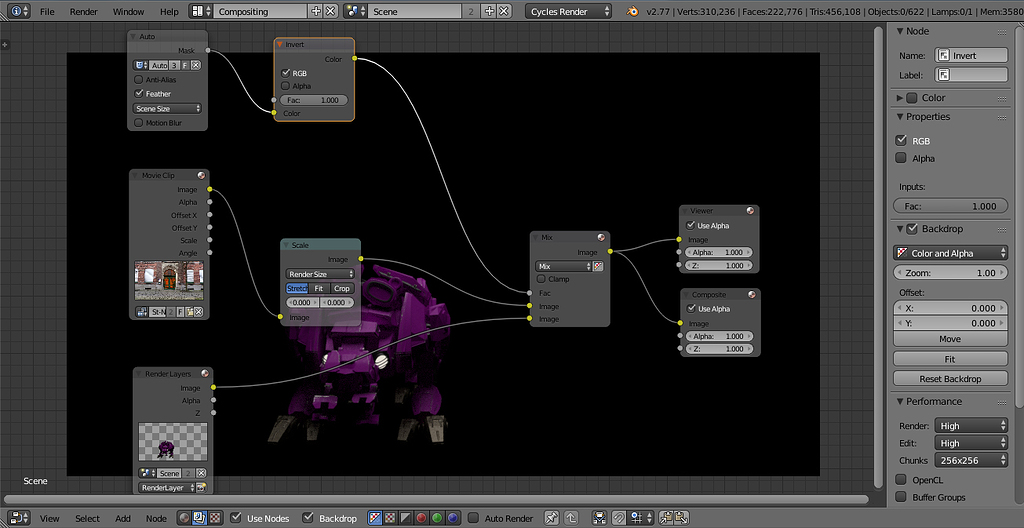Screen dimensions: 1024x528
Task: Select Color and Alpha backdrop channel icon
Action: (374, 518)
